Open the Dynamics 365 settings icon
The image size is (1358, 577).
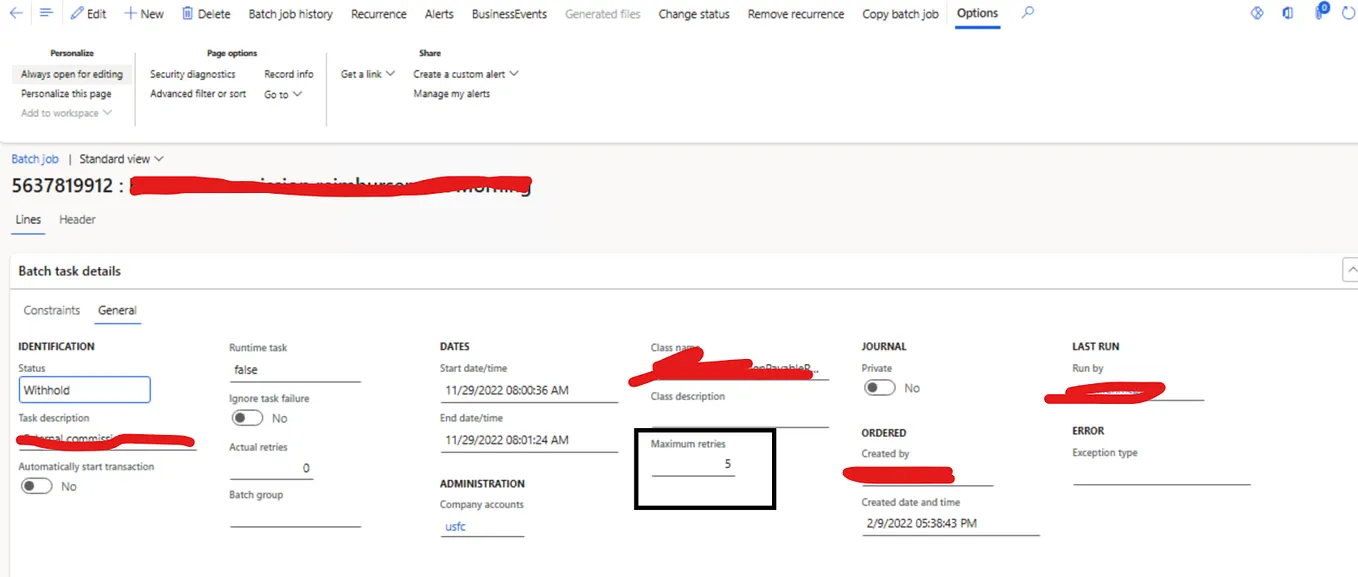[x=1257, y=13]
